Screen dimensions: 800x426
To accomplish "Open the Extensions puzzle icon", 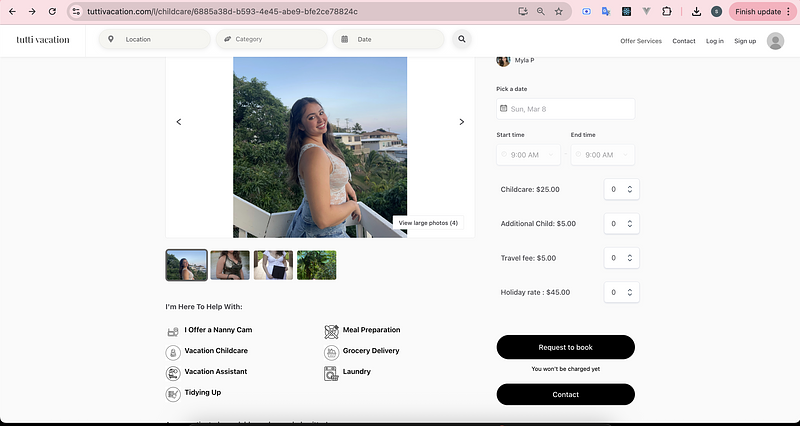I will point(666,11).
